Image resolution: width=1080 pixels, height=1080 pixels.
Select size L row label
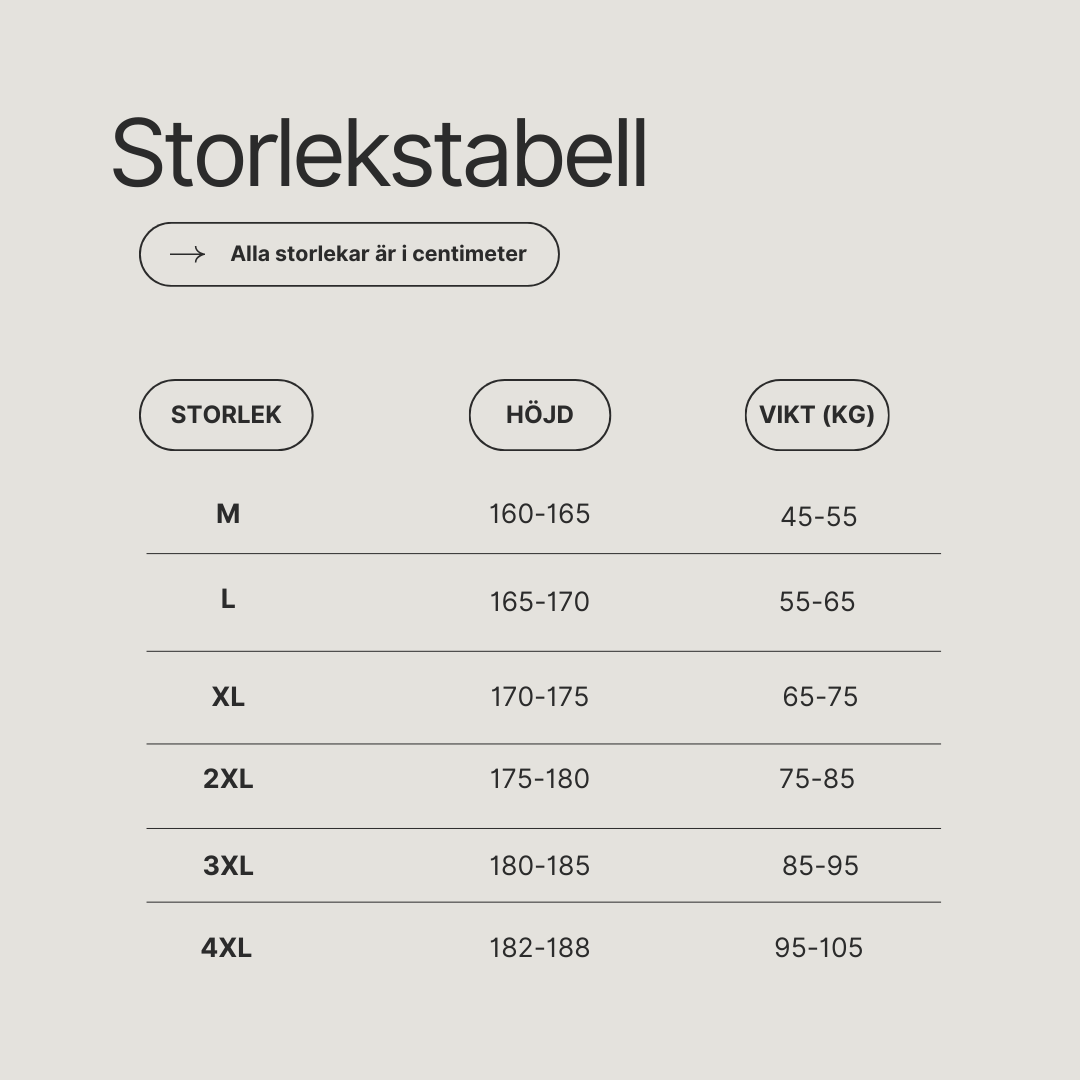click(x=228, y=599)
